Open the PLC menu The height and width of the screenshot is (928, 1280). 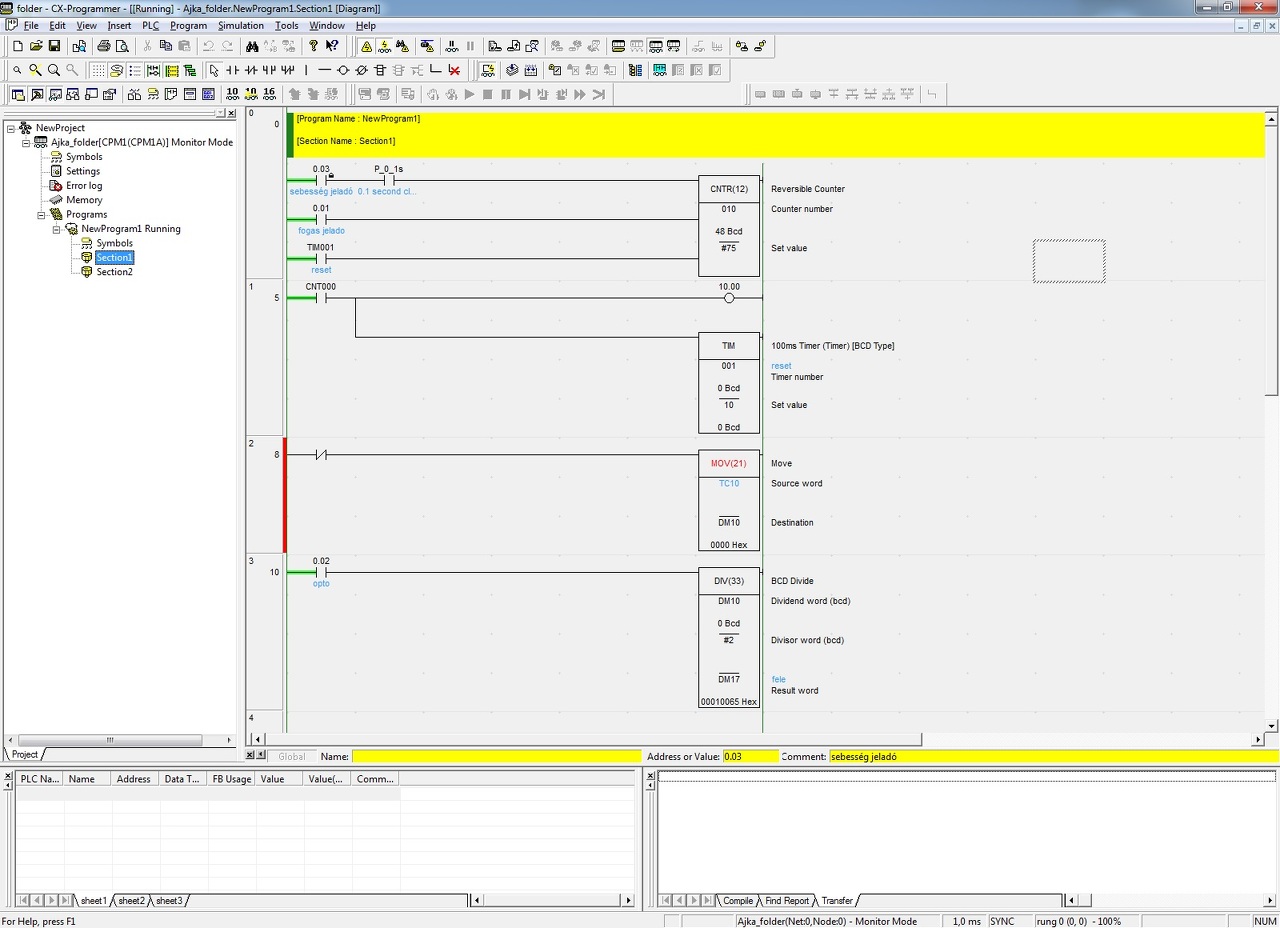coord(150,25)
